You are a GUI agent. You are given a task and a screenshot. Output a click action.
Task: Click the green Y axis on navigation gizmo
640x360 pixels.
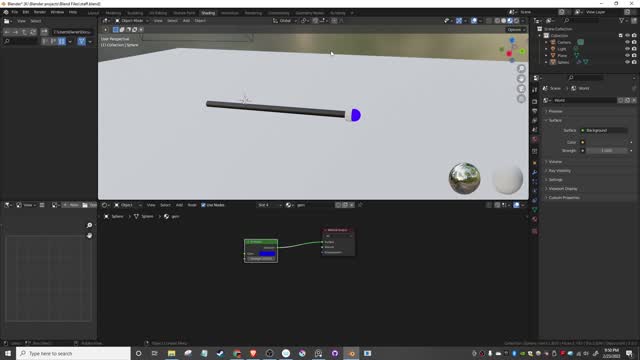[522, 51]
